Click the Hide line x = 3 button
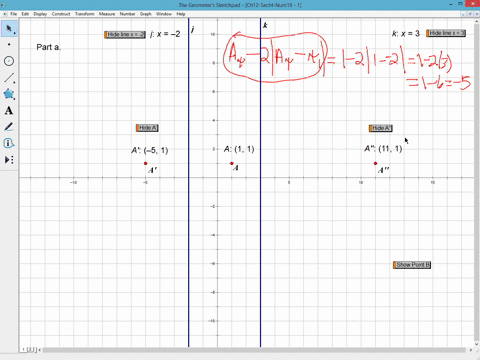 pos(446,33)
